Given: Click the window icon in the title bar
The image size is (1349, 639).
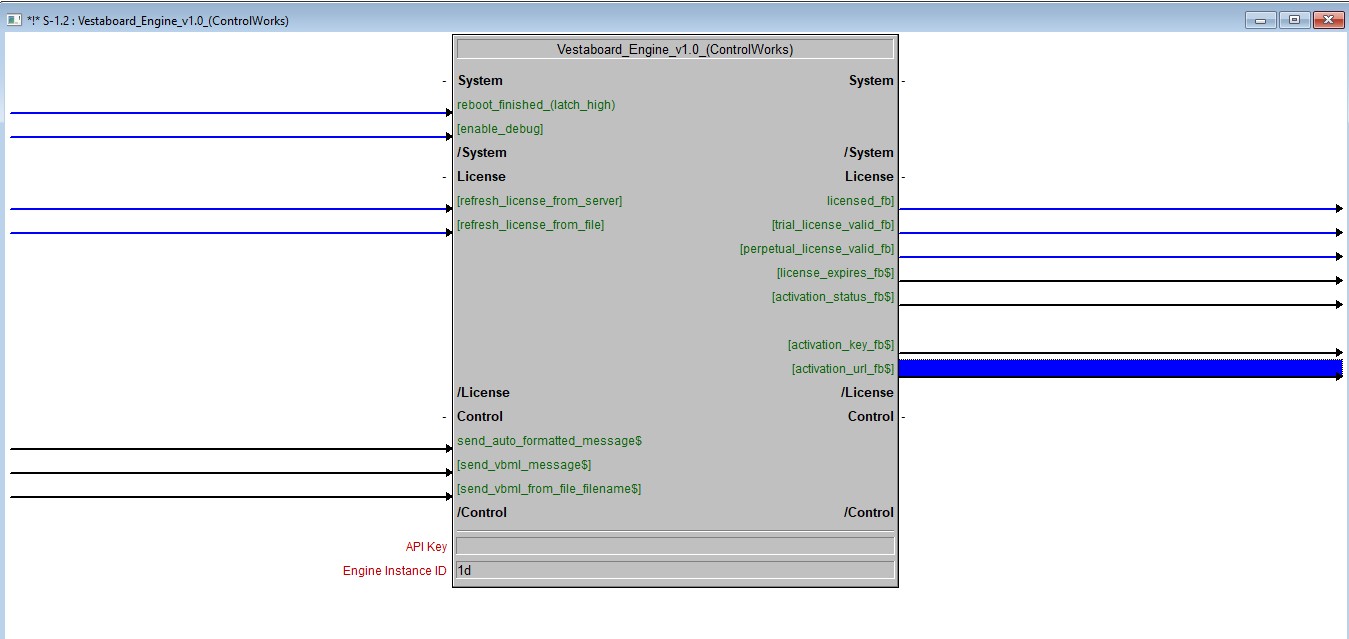Looking at the screenshot, I should tap(14, 20).
